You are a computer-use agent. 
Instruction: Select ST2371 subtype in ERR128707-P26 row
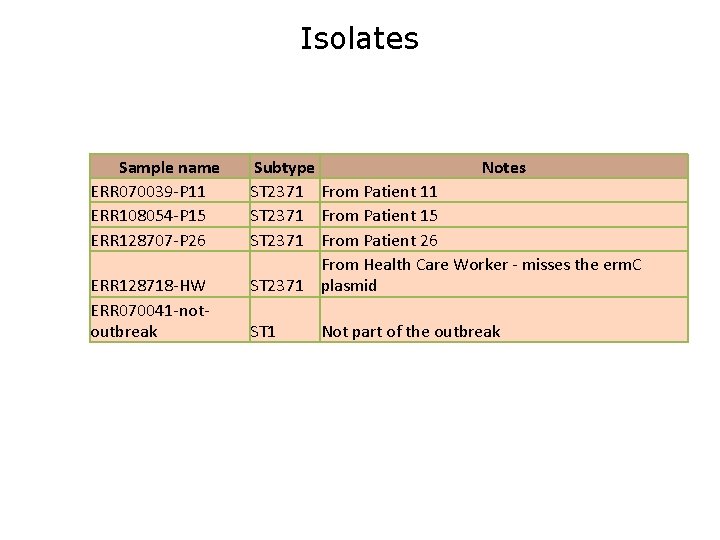click(x=277, y=240)
